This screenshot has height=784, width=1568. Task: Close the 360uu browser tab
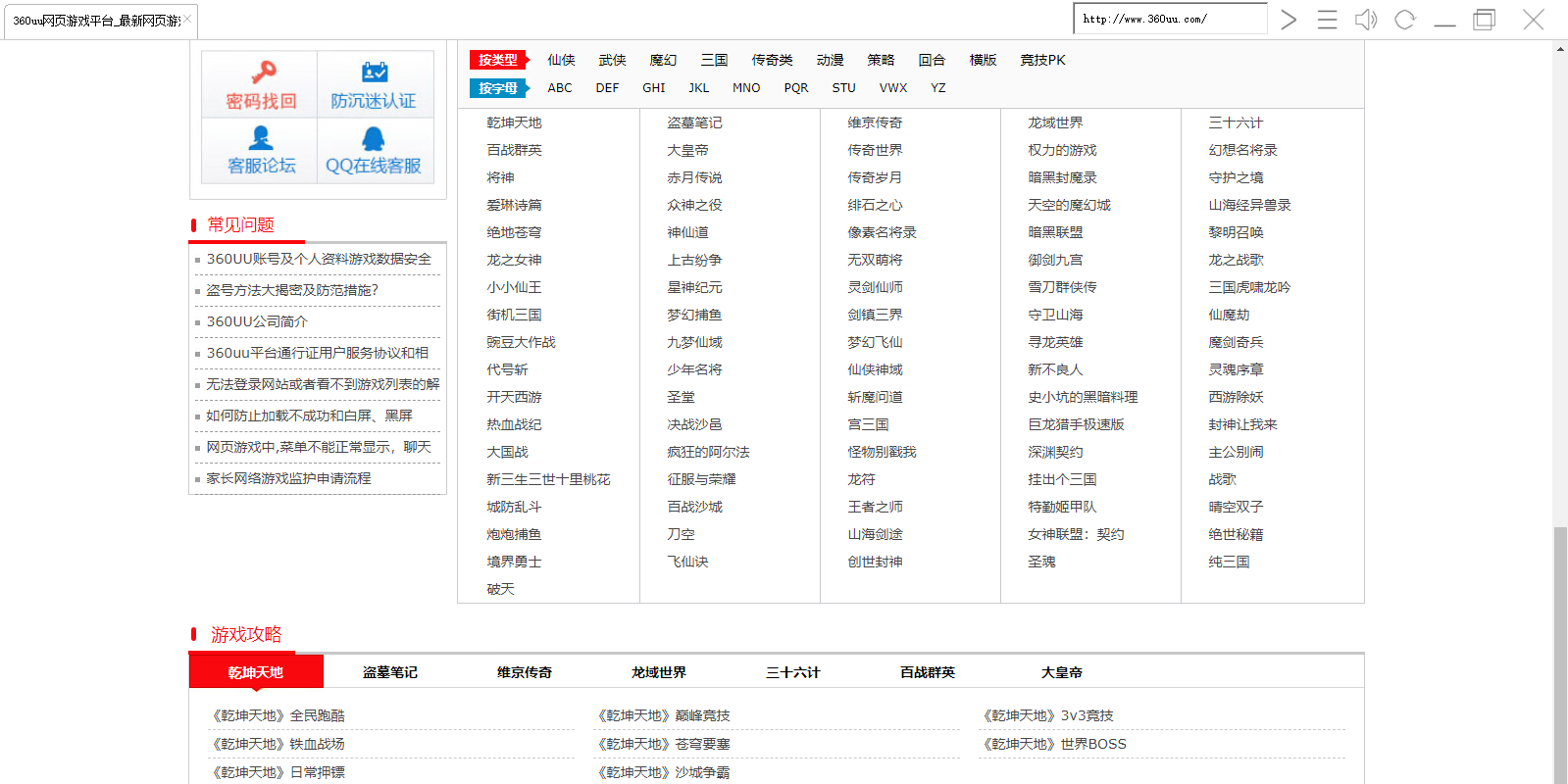[x=187, y=19]
